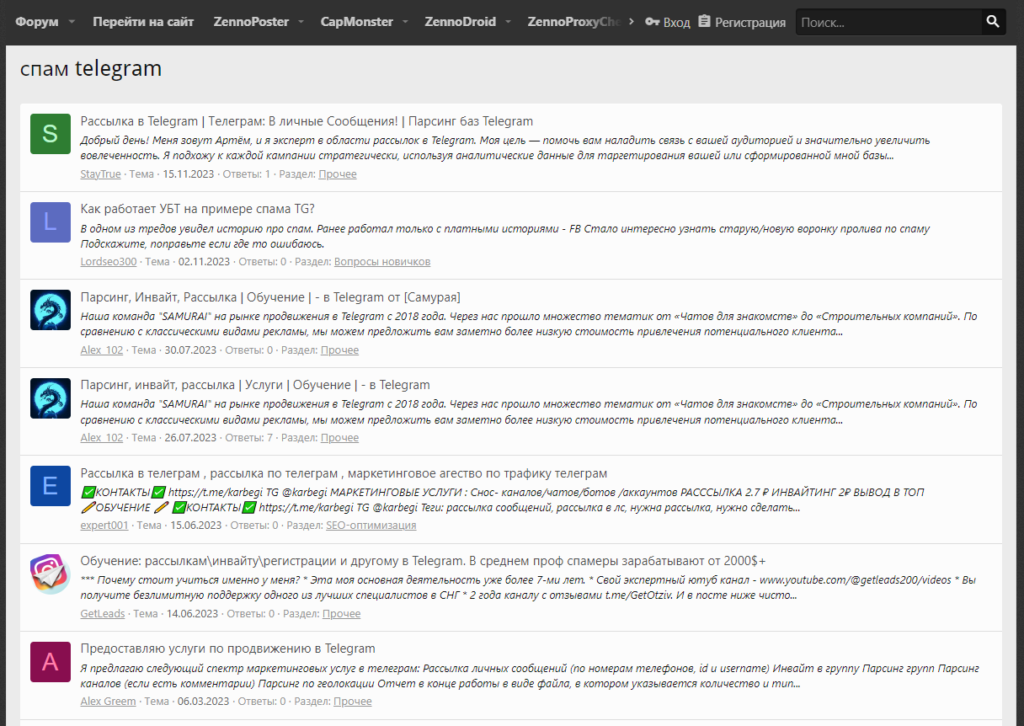
Task: Open Перейти на сайт menu item
Action: [143, 22]
